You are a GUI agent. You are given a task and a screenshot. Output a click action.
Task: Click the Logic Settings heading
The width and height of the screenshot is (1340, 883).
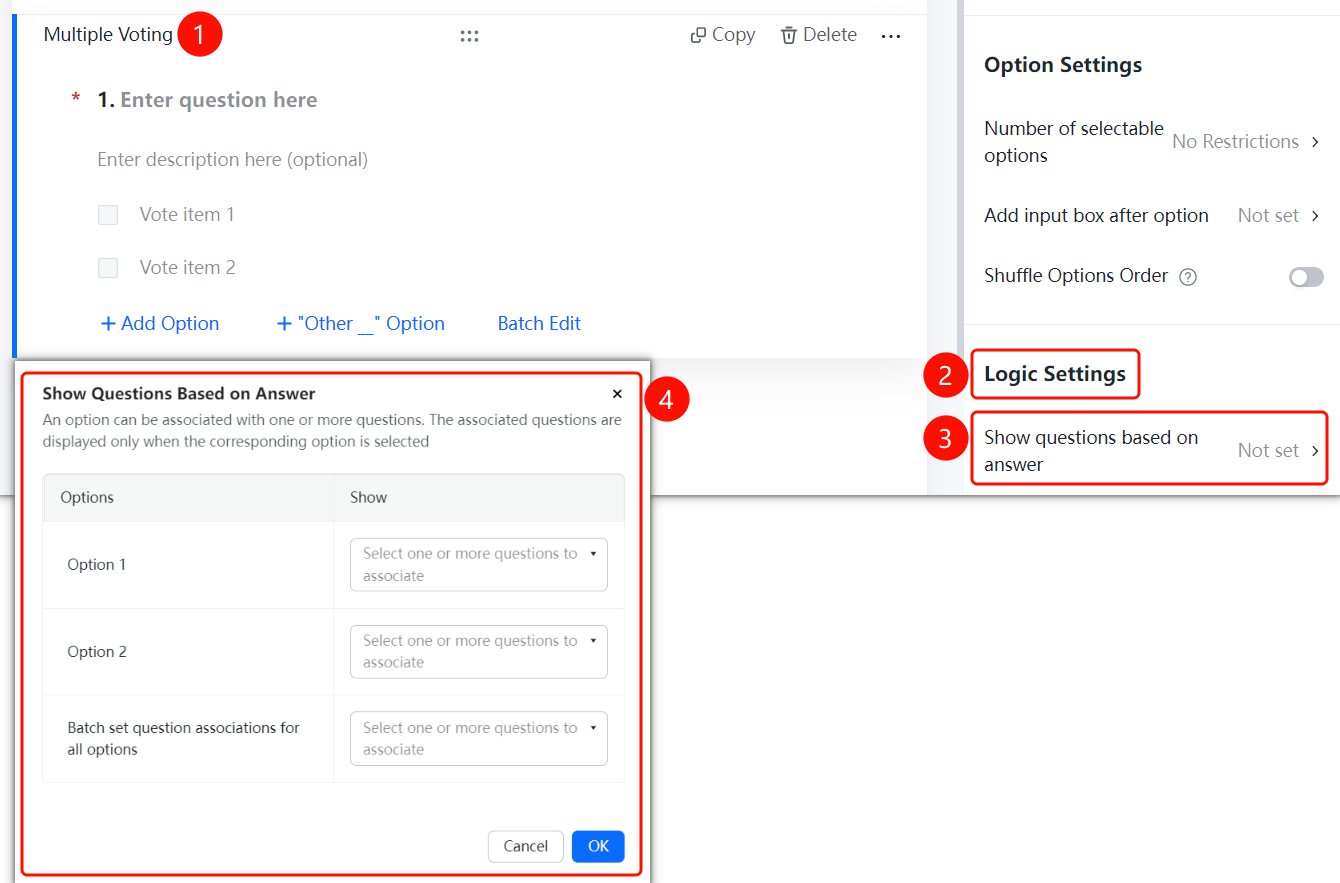tap(1055, 374)
